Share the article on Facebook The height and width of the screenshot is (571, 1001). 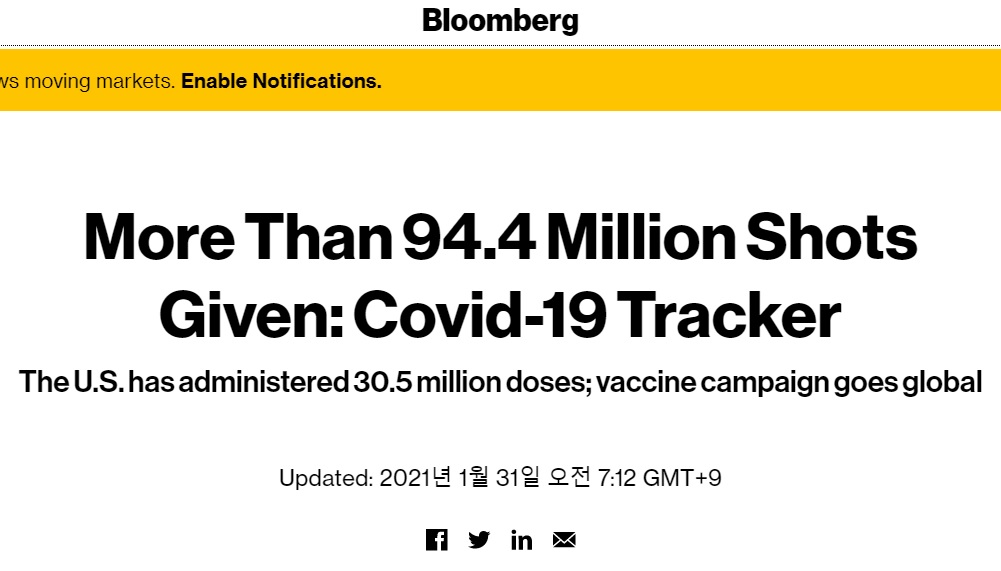coord(437,540)
